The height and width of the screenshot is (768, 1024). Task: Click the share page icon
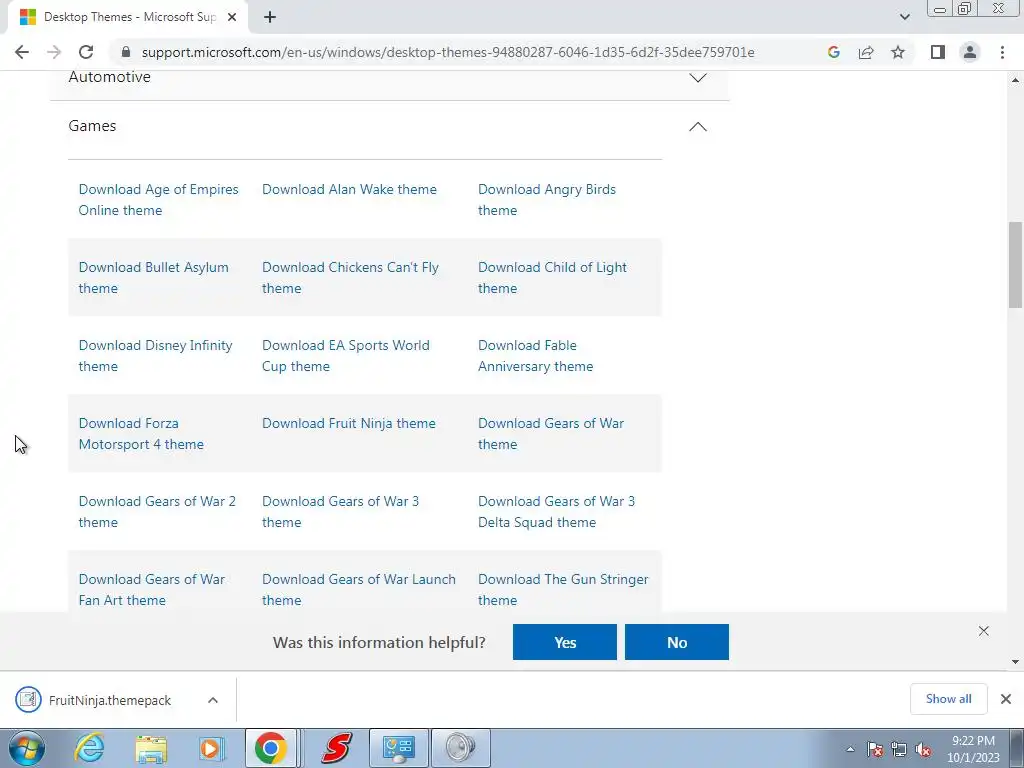coord(866,52)
